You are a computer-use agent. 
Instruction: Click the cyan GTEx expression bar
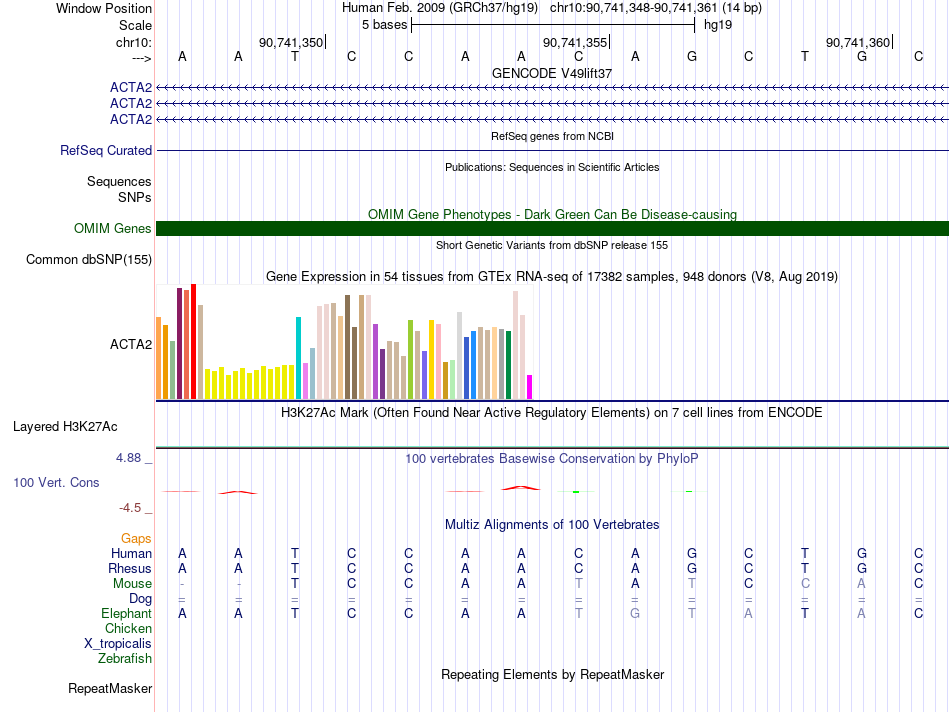[x=298, y=358]
